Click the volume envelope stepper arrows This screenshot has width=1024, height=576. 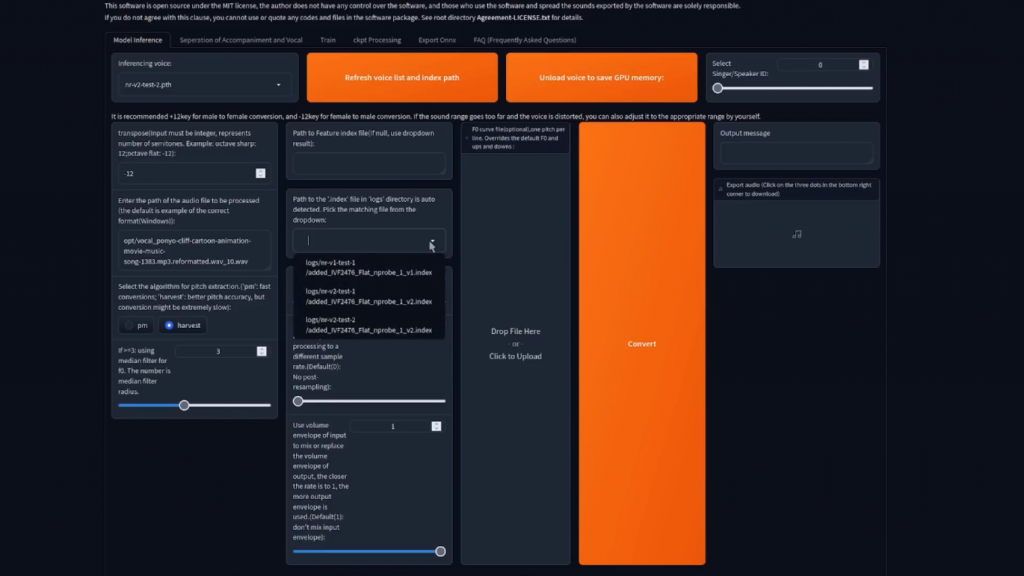pyautogui.click(x=436, y=426)
